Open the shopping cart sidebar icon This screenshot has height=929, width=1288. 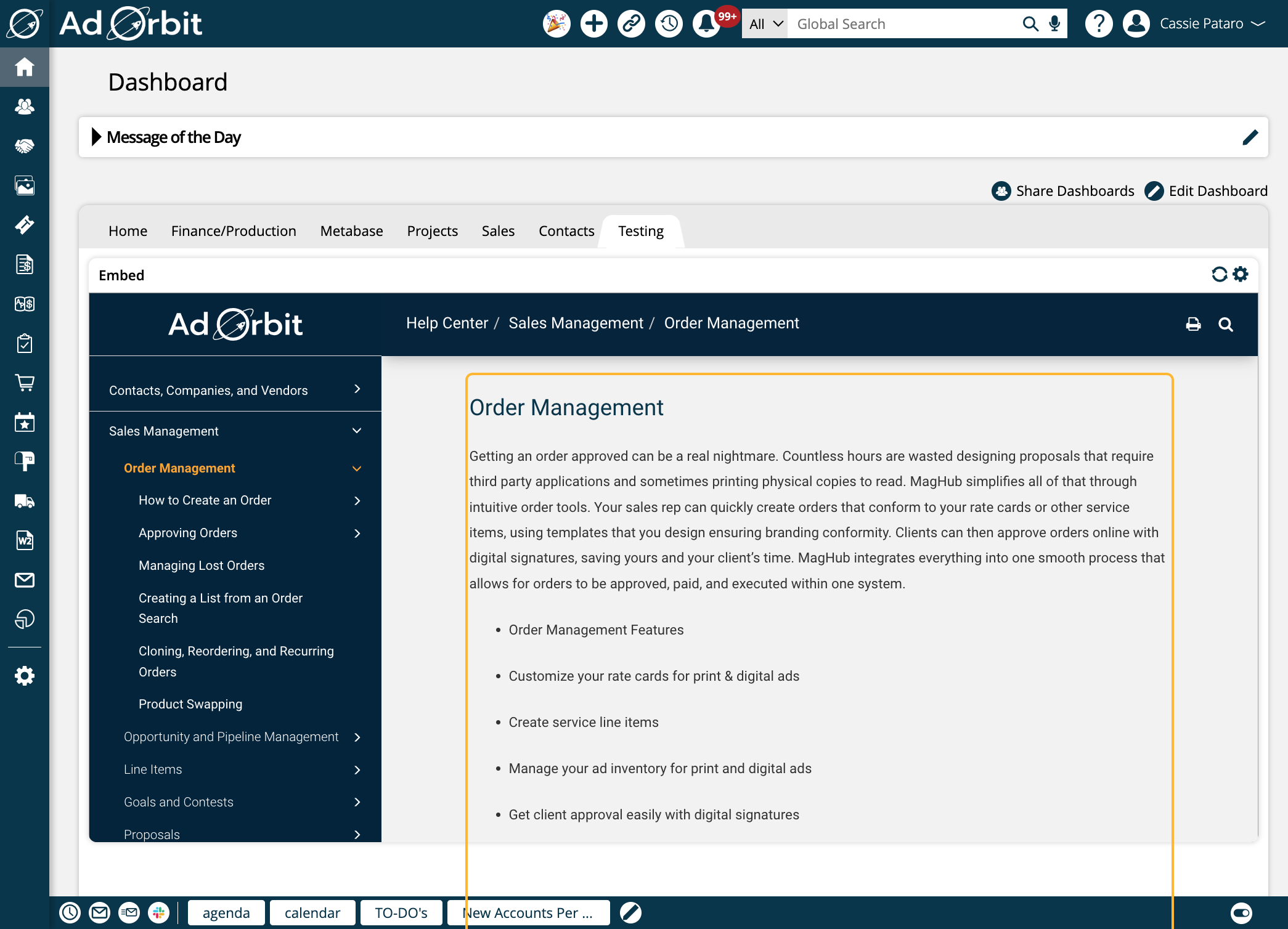[25, 383]
